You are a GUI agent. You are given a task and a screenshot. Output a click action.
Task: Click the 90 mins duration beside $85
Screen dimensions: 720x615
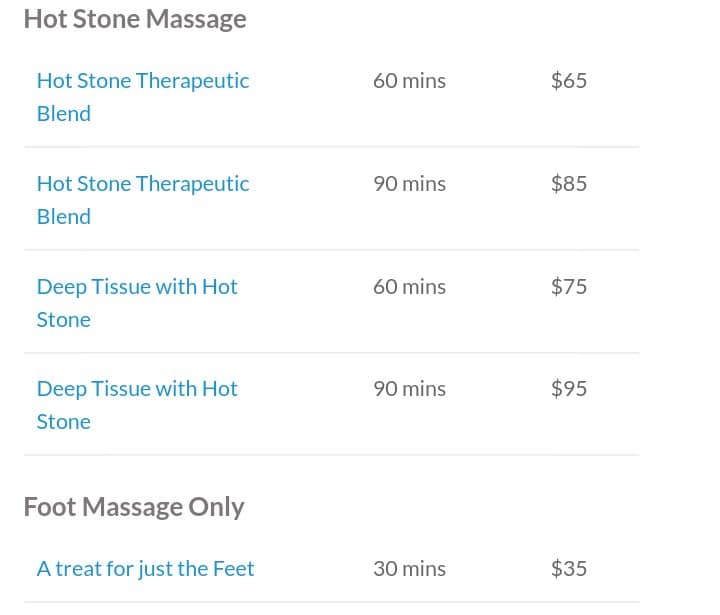coord(409,184)
